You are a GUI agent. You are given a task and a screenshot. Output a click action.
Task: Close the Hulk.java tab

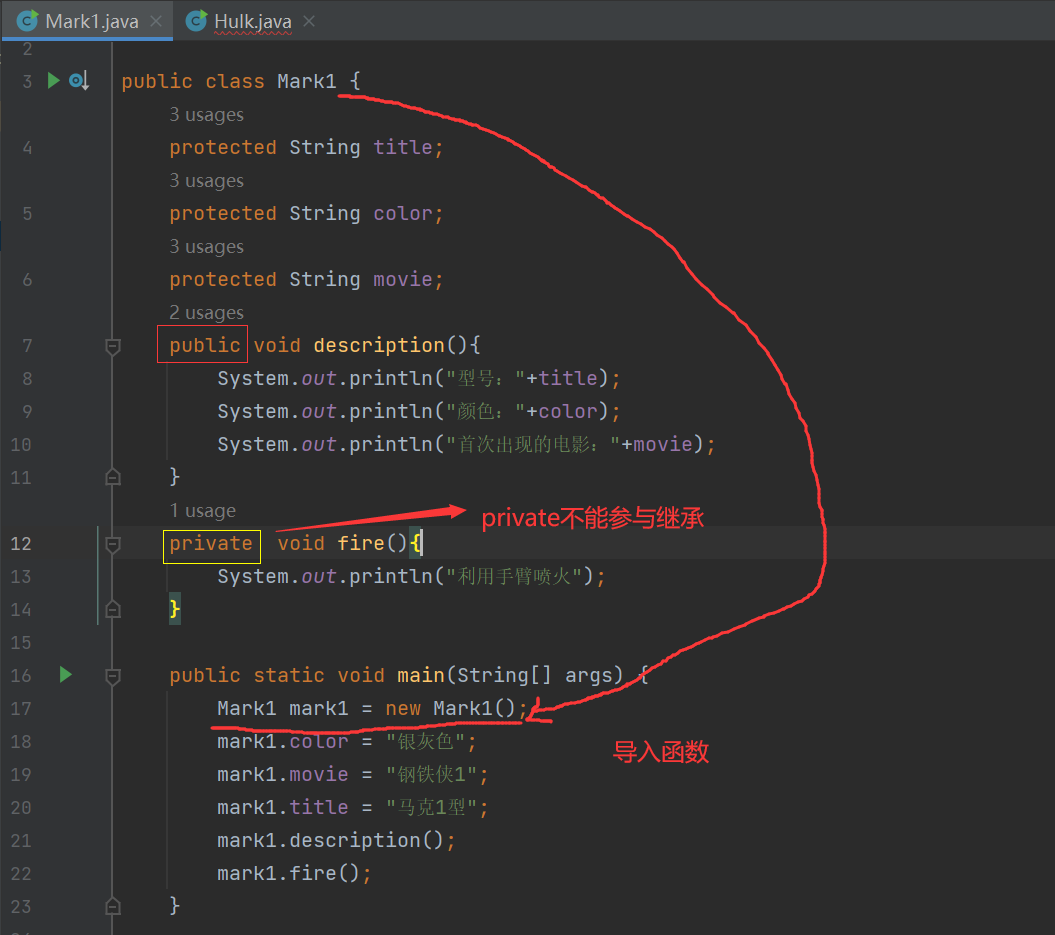click(308, 21)
